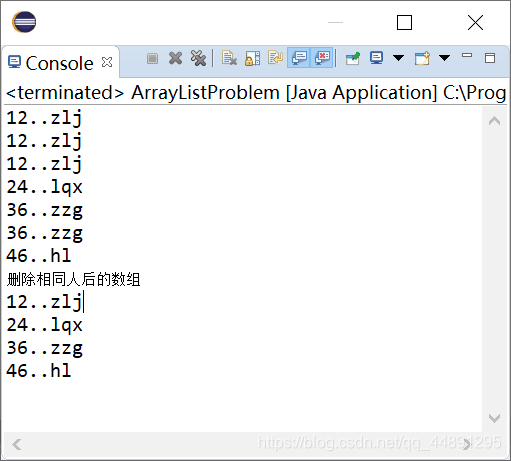Toggle show console when standard out changes
The width and height of the screenshot is (511, 461).
299,58
